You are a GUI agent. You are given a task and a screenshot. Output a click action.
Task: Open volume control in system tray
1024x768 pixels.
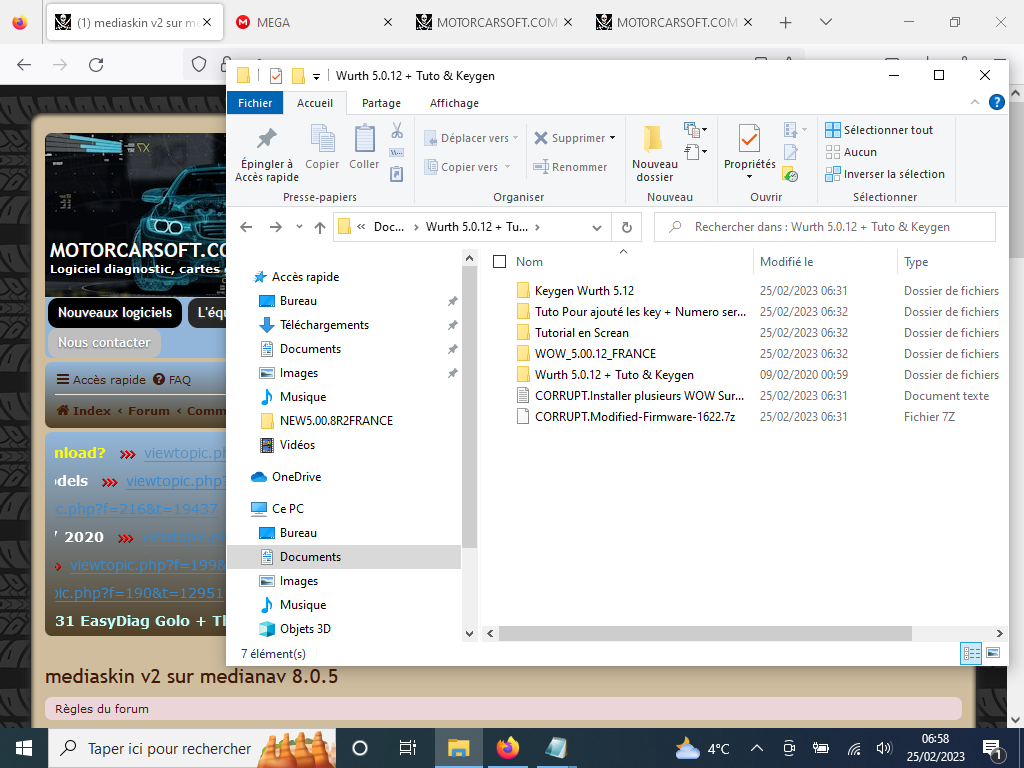pyautogui.click(x=884, y=748)
